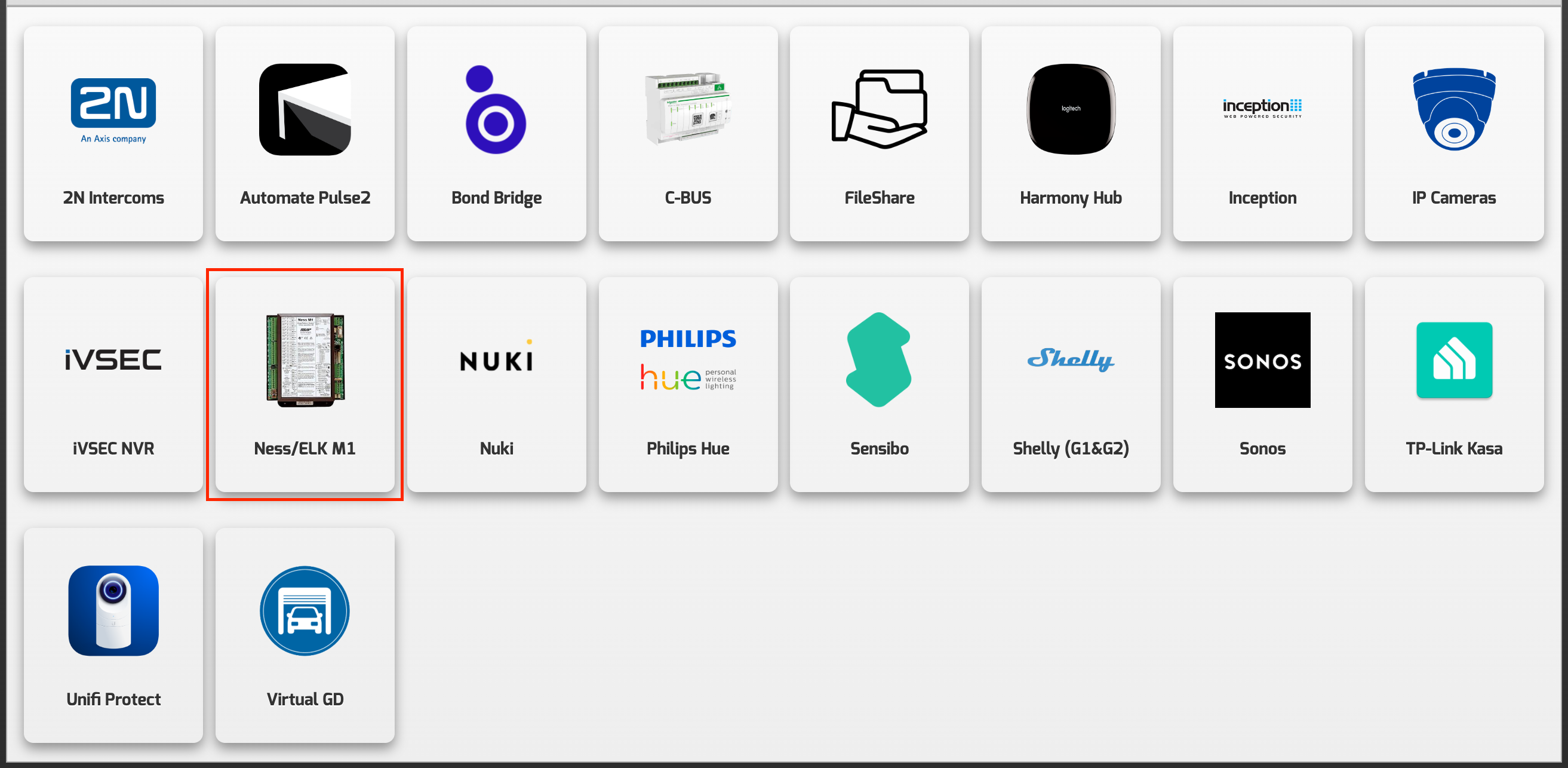The image size is (1568, 768).
Task: Open the Unifi Protect camera icon
Action: [x=113, y=610]
